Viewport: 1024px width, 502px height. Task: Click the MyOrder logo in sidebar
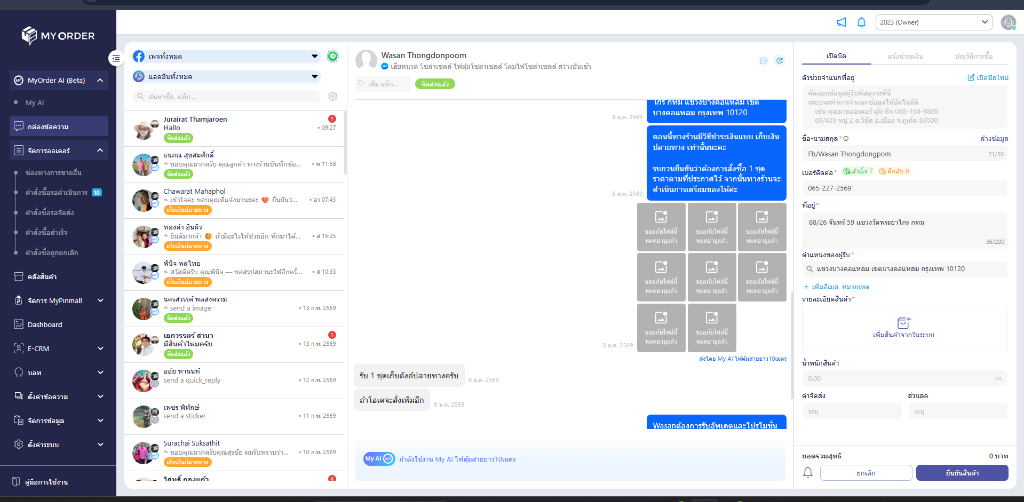click(58, 35)
